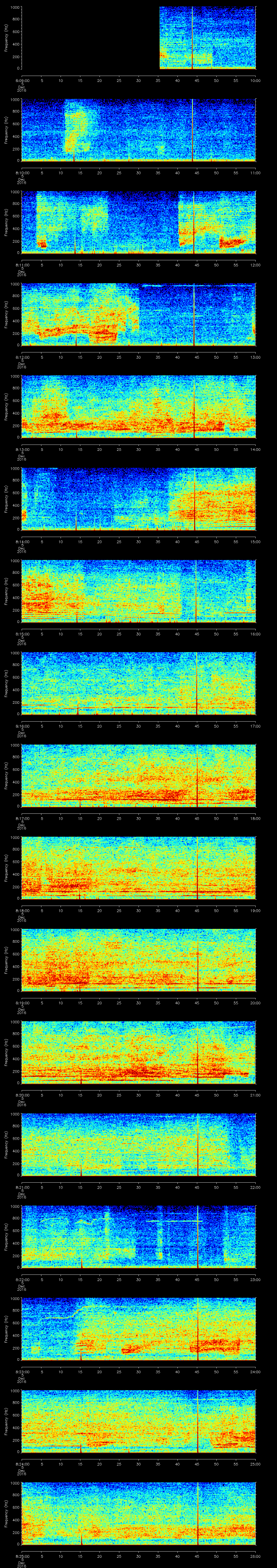
Task: Click the '8:16:00' start time label
Action: tap(22, 726)
